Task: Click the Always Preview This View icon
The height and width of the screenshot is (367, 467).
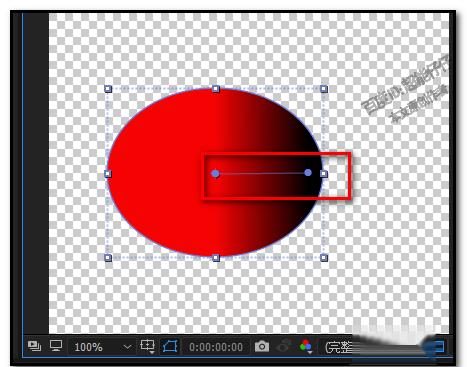Action: [34, 346]
